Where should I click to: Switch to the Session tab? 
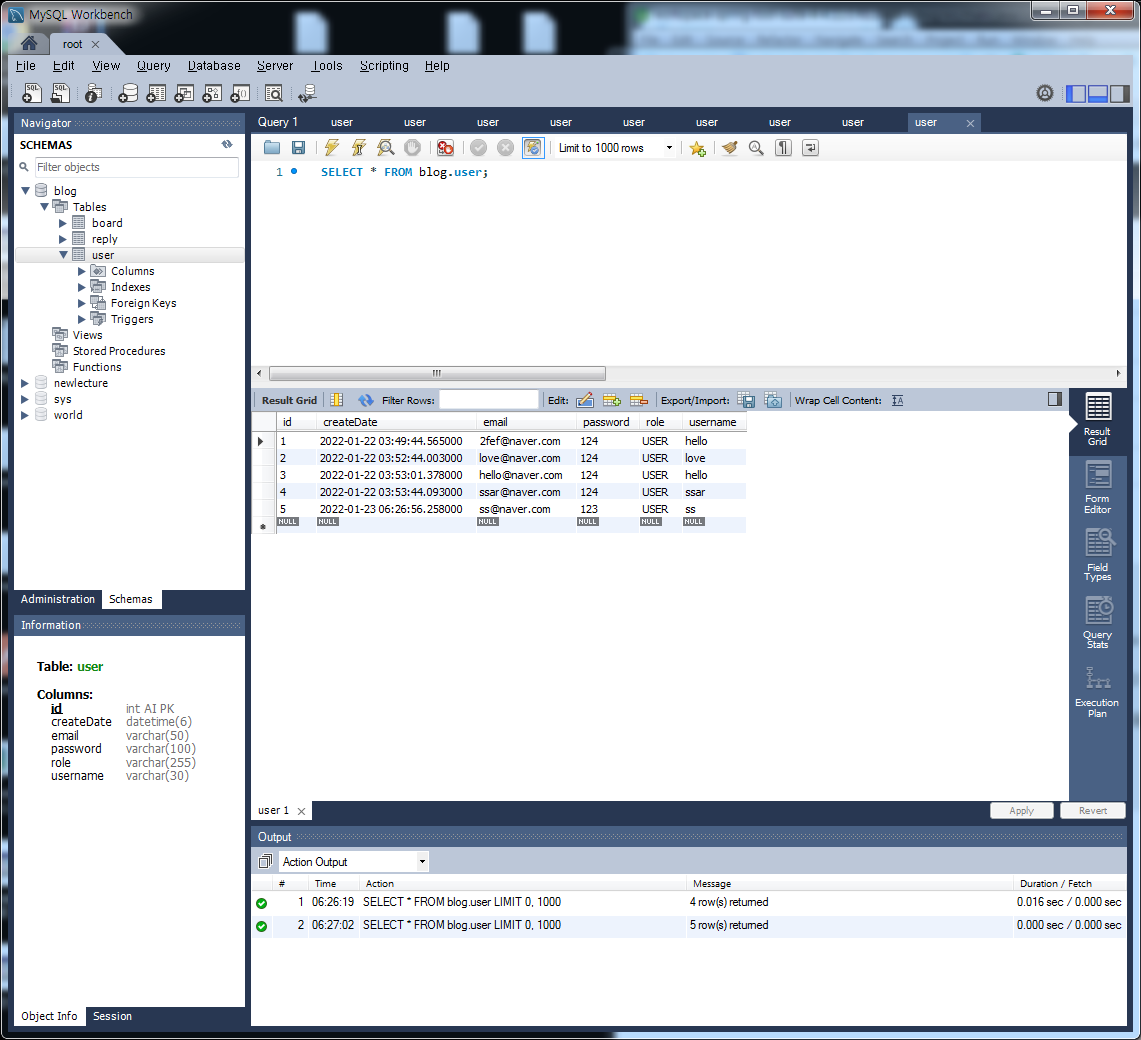click(x=112, y=1016)
